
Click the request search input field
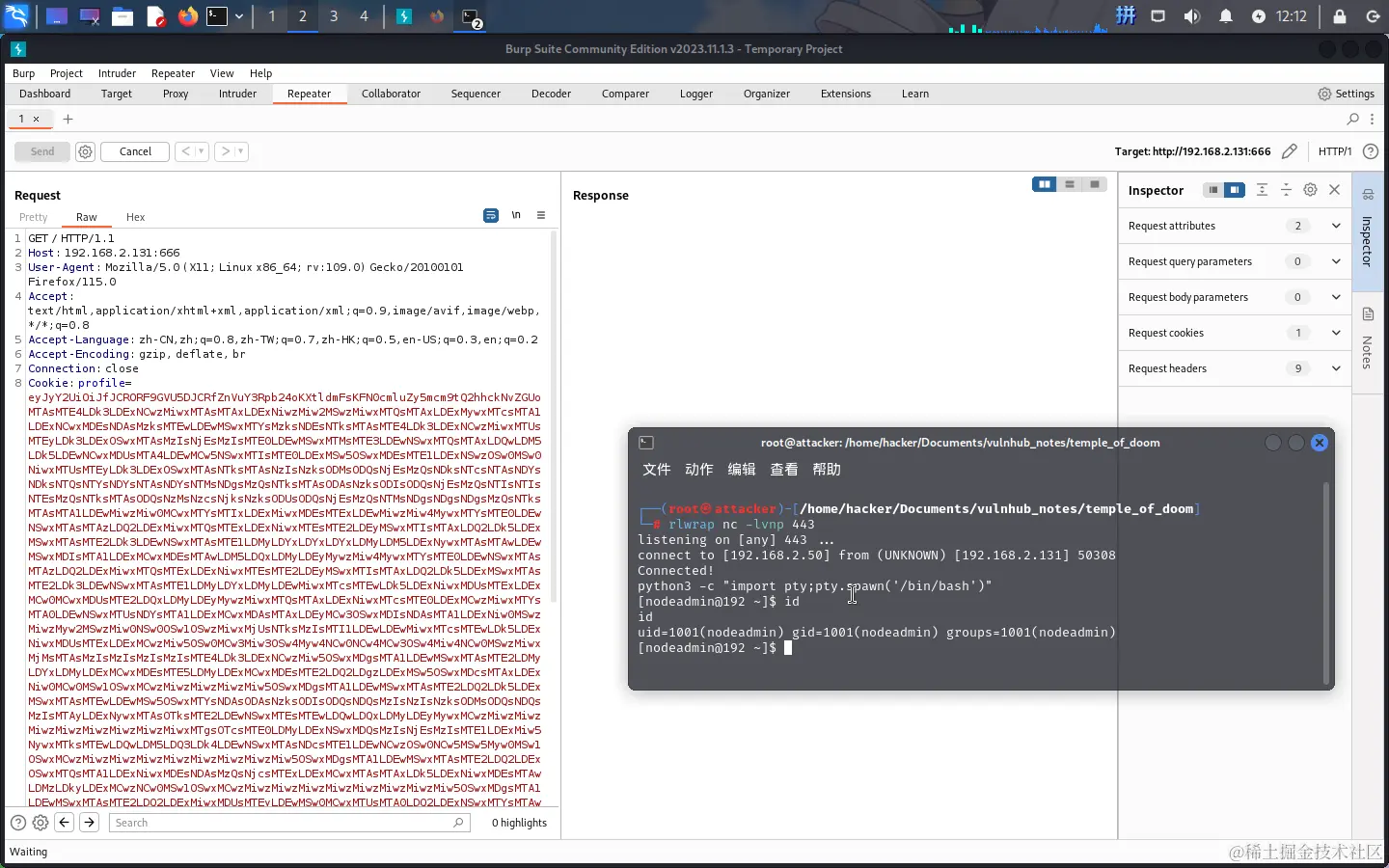[289, 823]
